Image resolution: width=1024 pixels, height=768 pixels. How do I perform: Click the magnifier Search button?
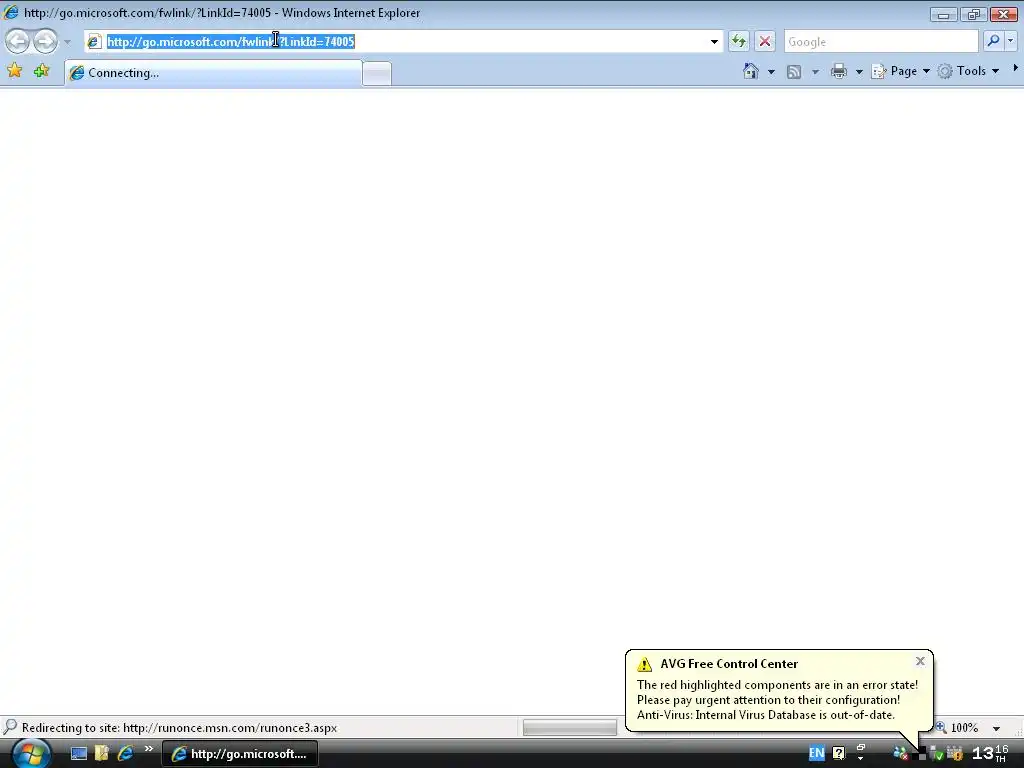coord(993,41)
